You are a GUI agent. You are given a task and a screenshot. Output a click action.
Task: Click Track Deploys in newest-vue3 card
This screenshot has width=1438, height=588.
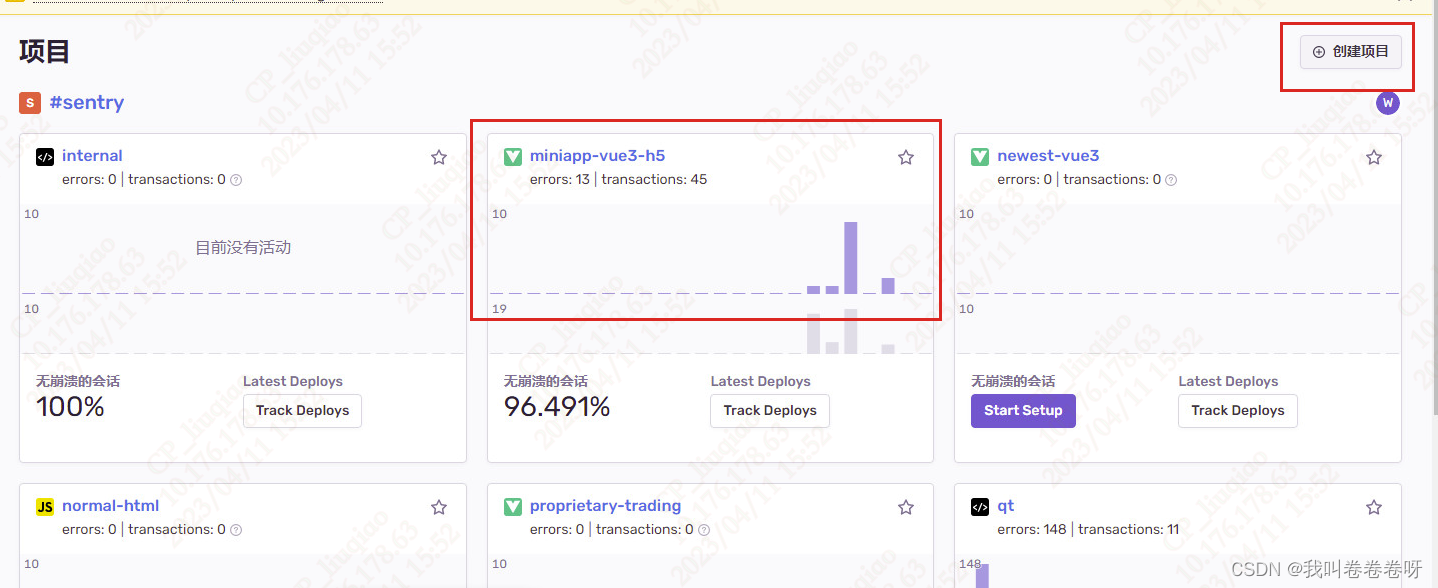click(1238, 411)
